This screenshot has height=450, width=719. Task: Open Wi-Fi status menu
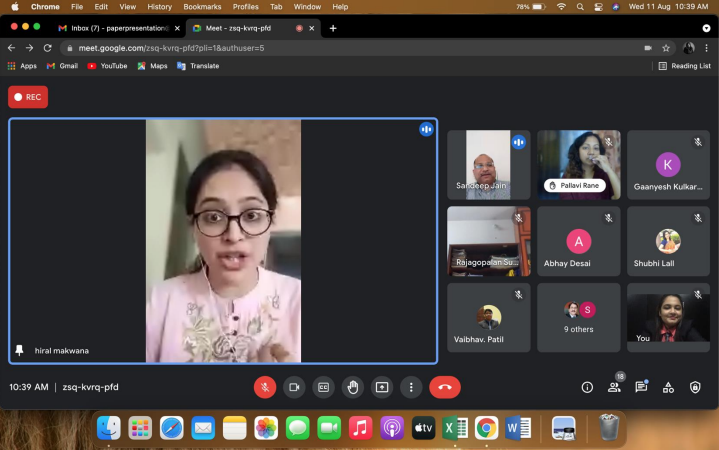point(561,7)
